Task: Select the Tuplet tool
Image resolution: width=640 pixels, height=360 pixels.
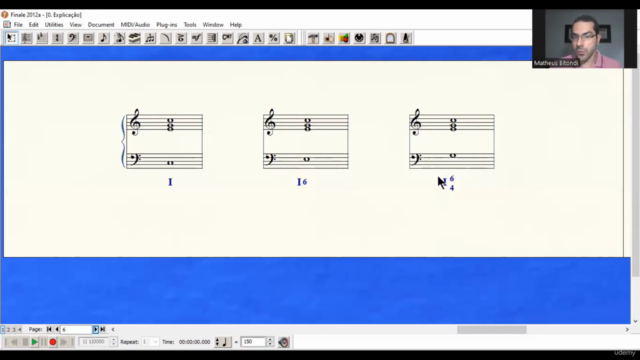Action: point(150,38)
